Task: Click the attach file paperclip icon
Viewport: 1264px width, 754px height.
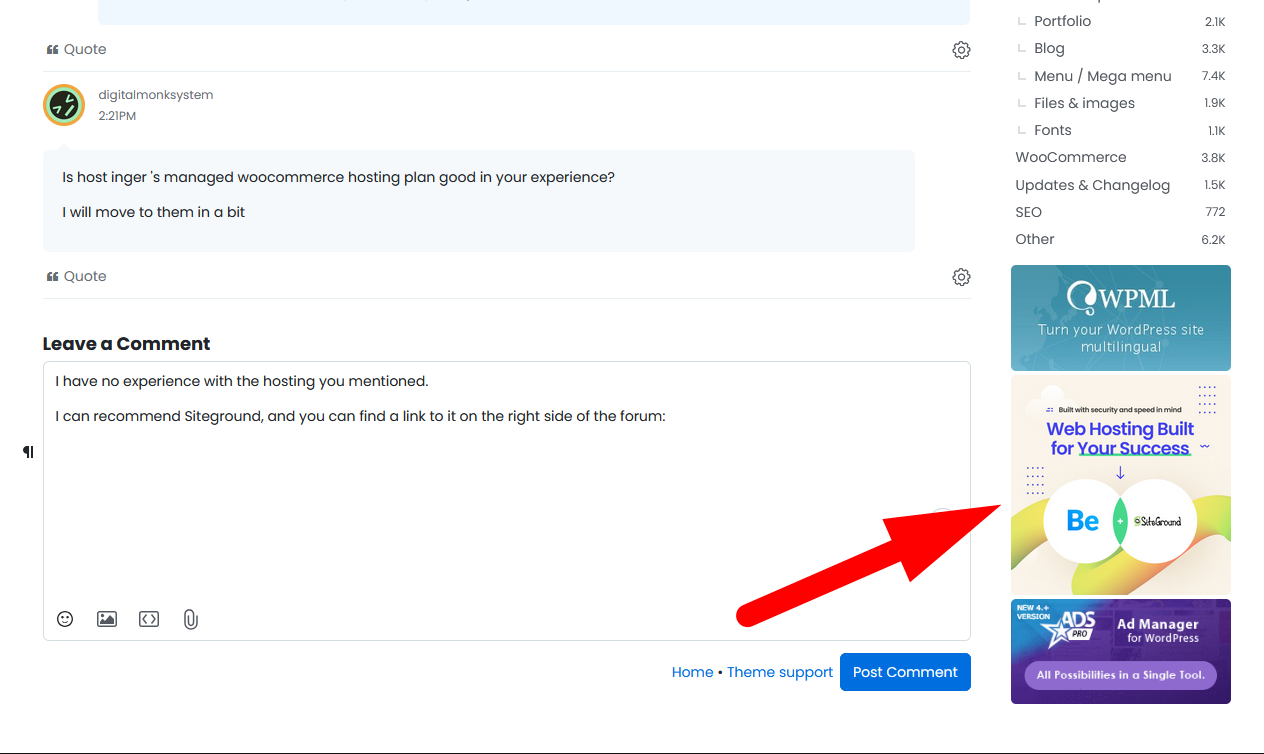Action: (x=191, y=619)
